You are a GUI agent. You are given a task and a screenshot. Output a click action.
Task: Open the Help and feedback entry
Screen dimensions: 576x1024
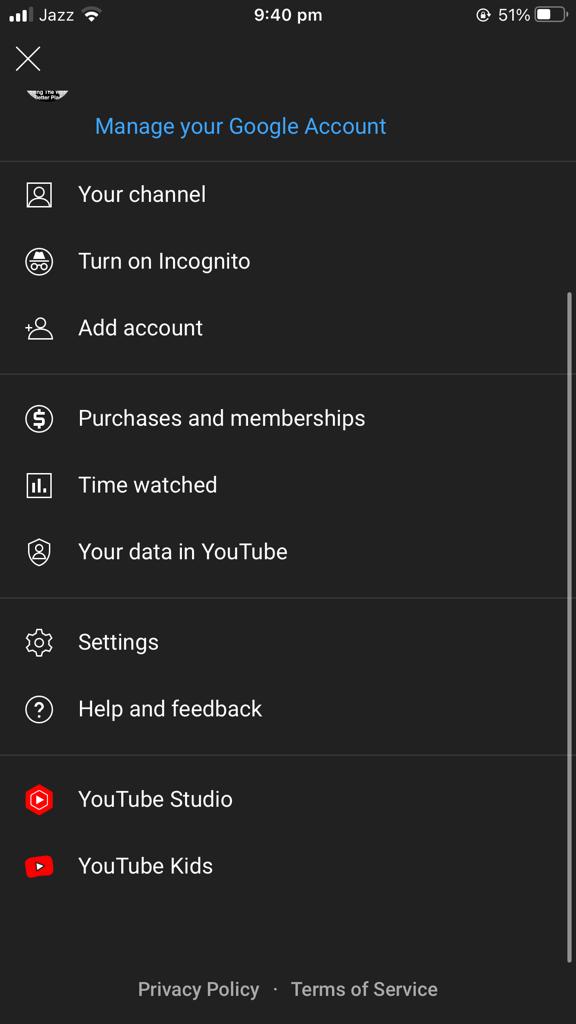tap(288, 709)
